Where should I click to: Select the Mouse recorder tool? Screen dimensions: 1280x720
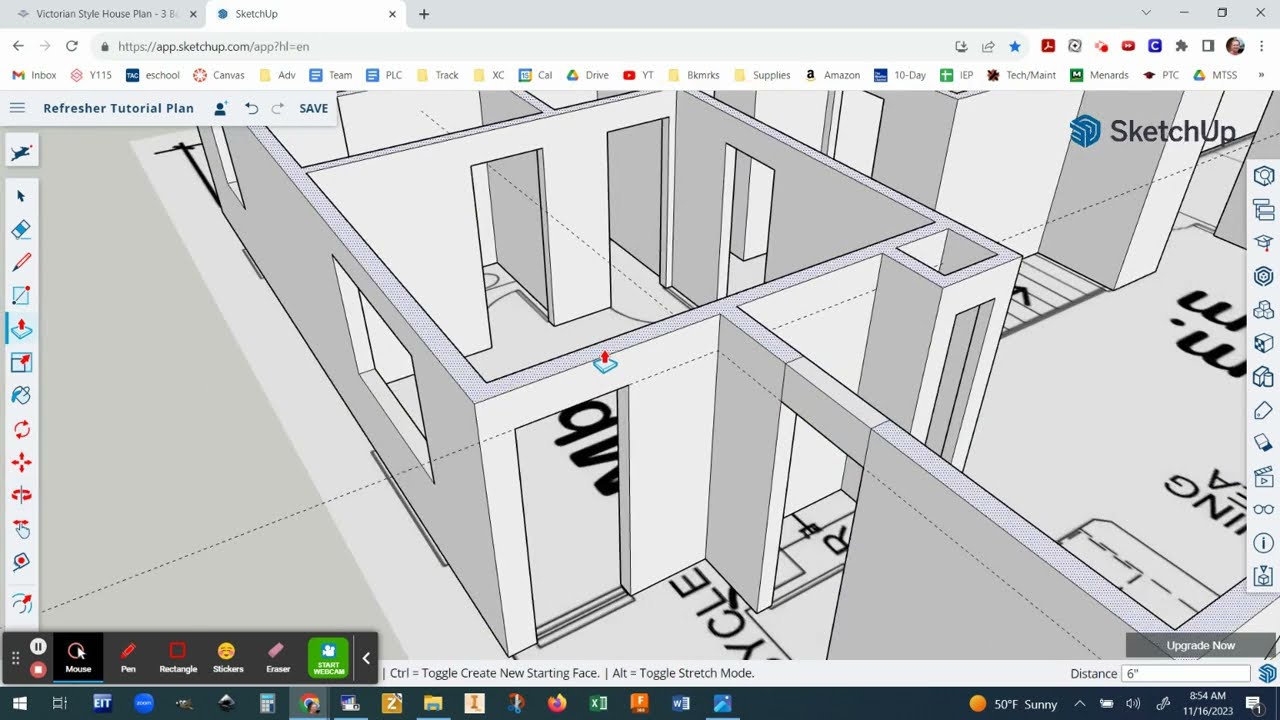[78, 657]
